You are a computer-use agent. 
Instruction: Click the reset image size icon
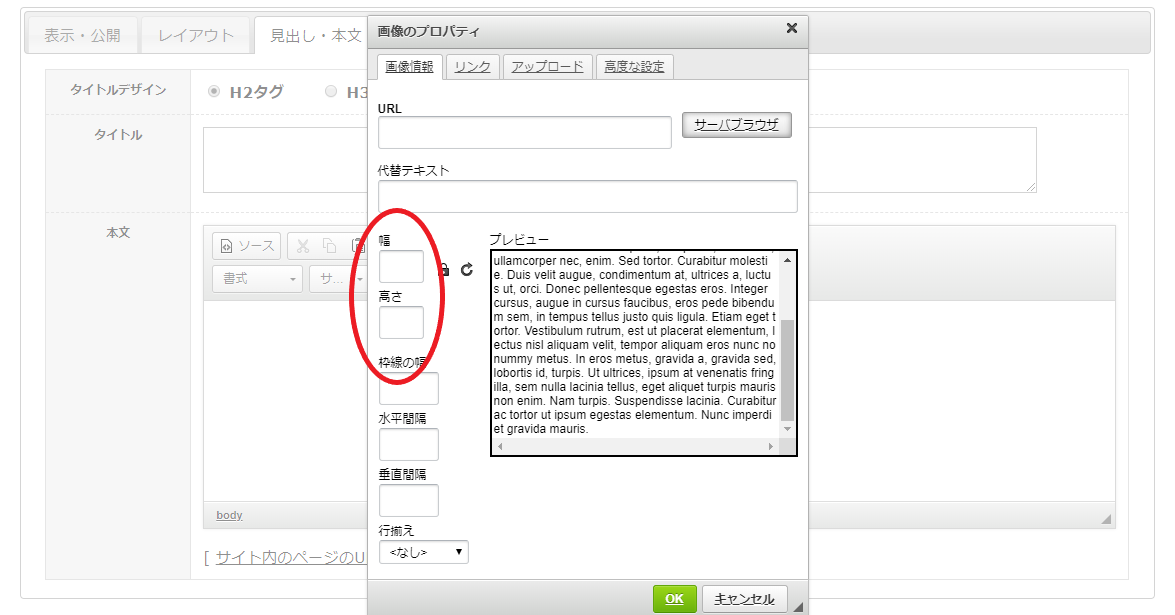[467, 270]
